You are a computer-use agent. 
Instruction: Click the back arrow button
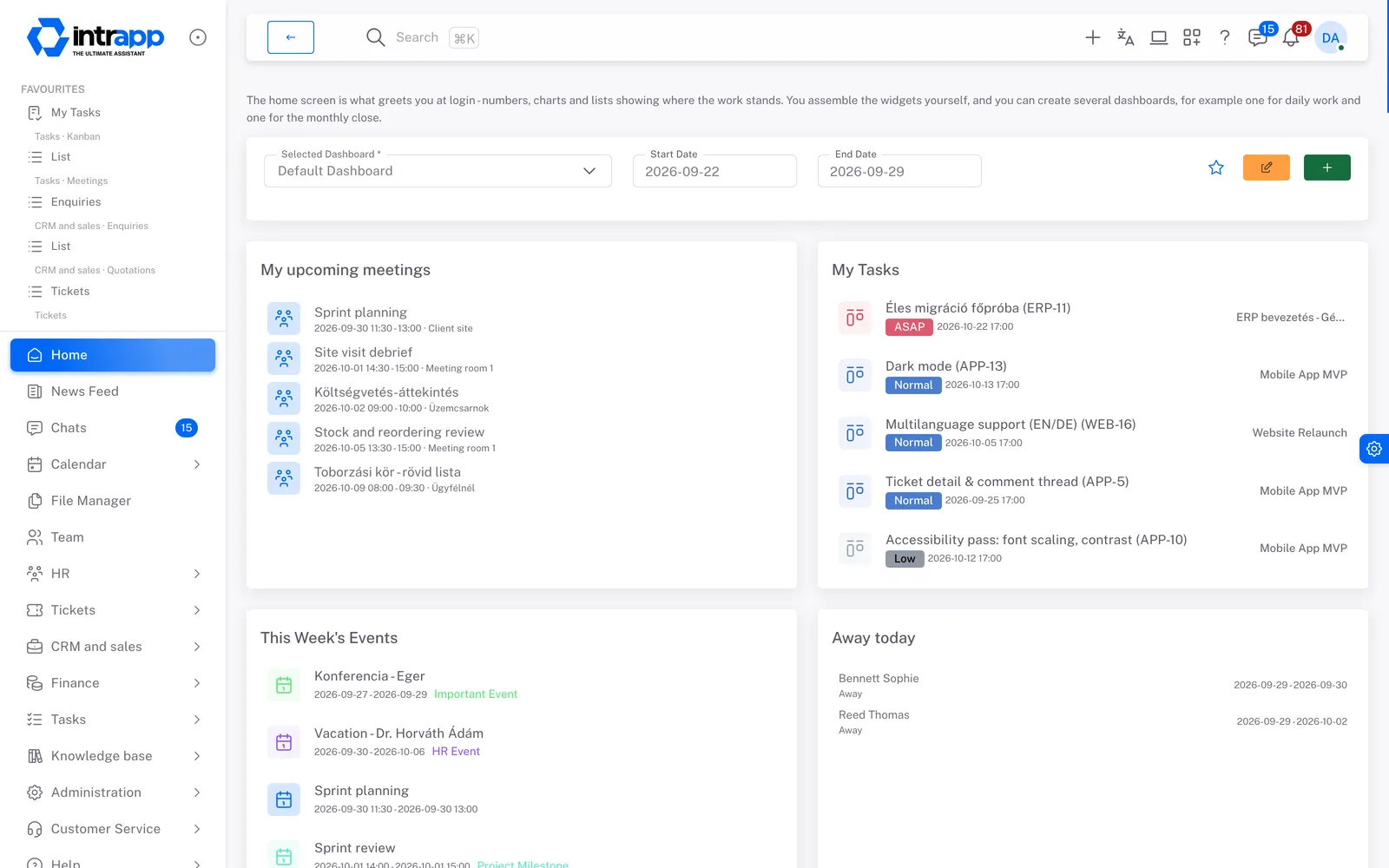point(291,37)
